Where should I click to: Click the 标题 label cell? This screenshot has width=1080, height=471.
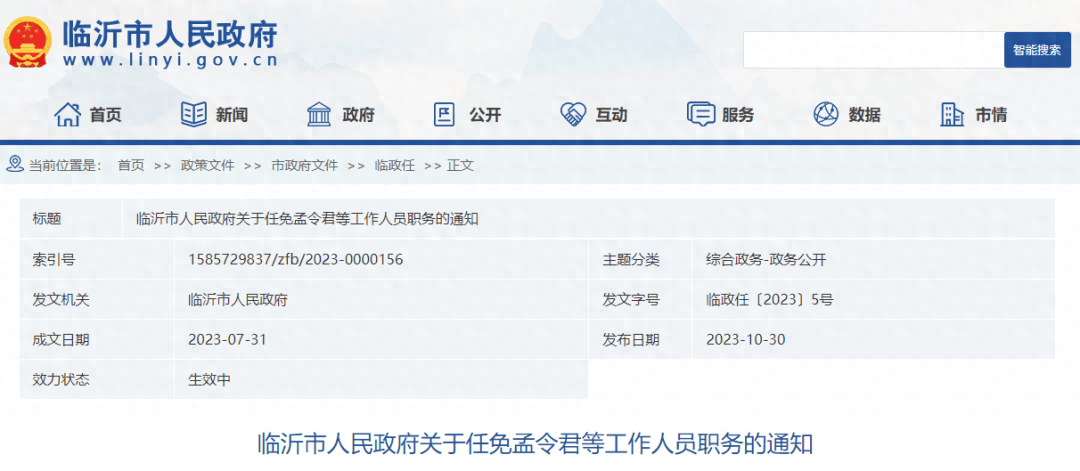point(71,219)
